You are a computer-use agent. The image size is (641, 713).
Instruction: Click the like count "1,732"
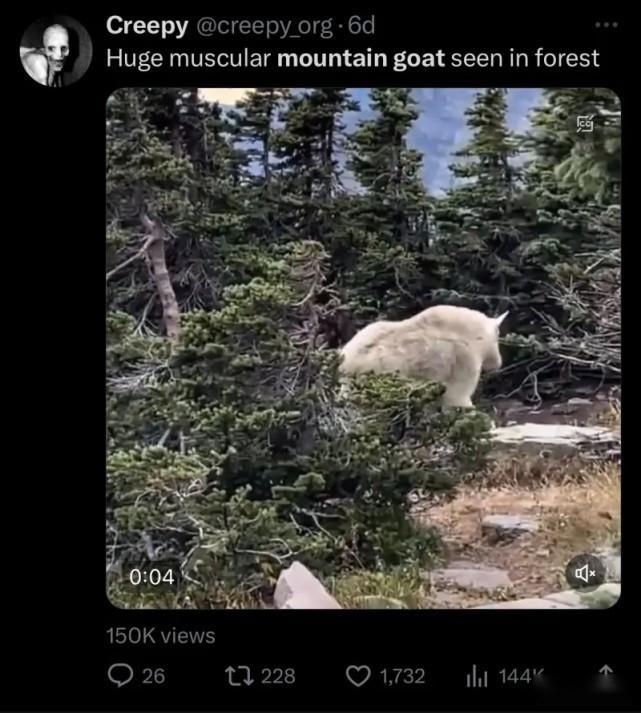click(402, 676)
